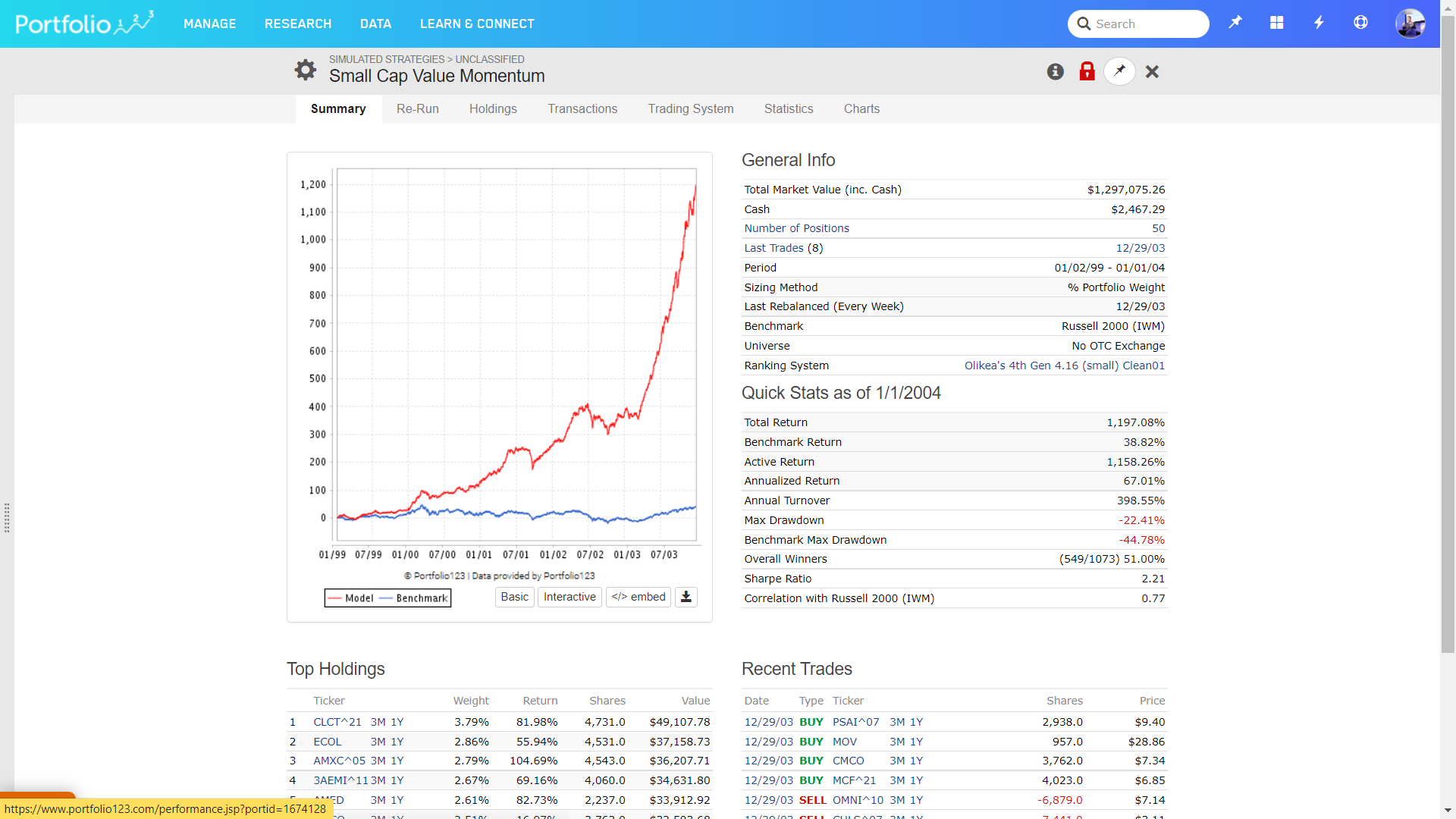Open the lightning bolt icon in top bar
The height and width of the screenshot is (819, 1456).
pyautogui.click(x=1319, y=23)
